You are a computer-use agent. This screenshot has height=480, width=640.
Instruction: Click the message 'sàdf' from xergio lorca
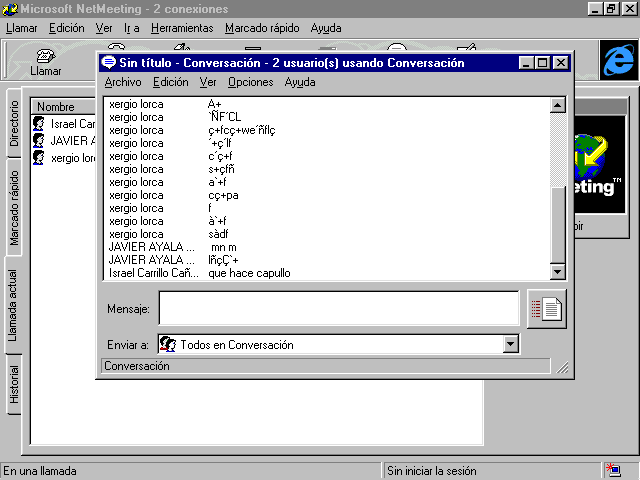(218, 234)
